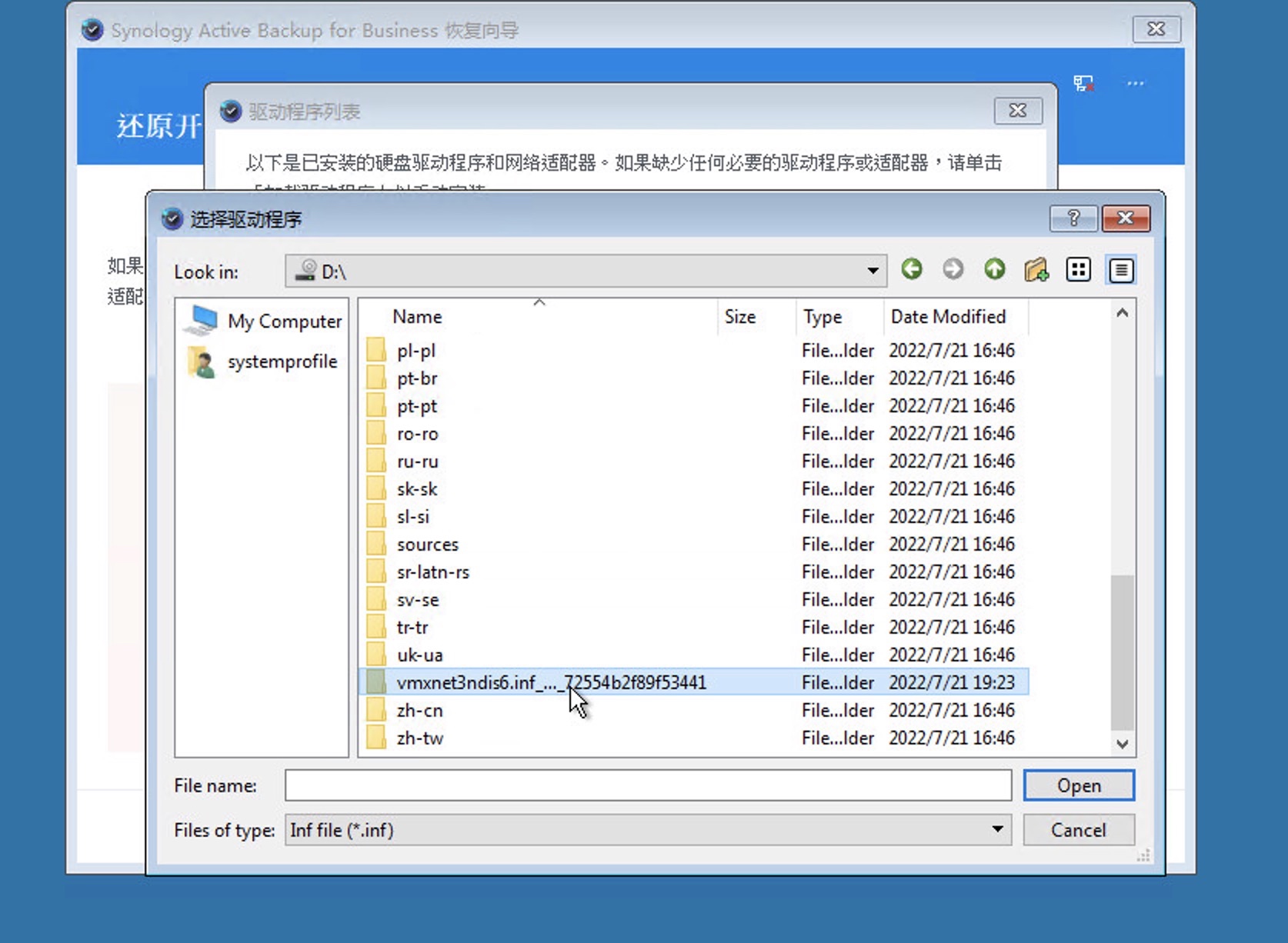Create a new folder with toolbar icon
Screen dimensions: 1288x943
(1036, 269)
